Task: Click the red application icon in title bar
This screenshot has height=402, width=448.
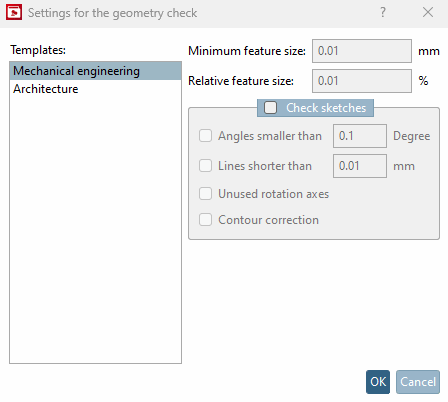Action: (14, 13)
